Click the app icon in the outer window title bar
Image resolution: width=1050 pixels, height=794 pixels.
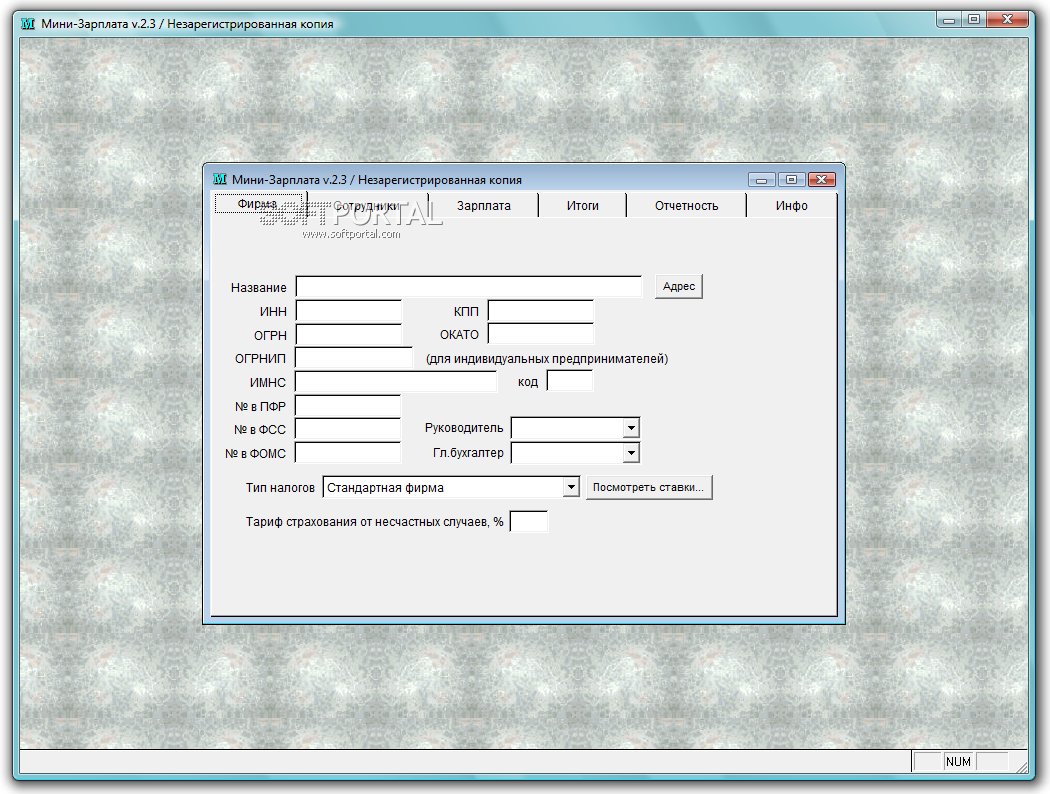coord(28,23)
